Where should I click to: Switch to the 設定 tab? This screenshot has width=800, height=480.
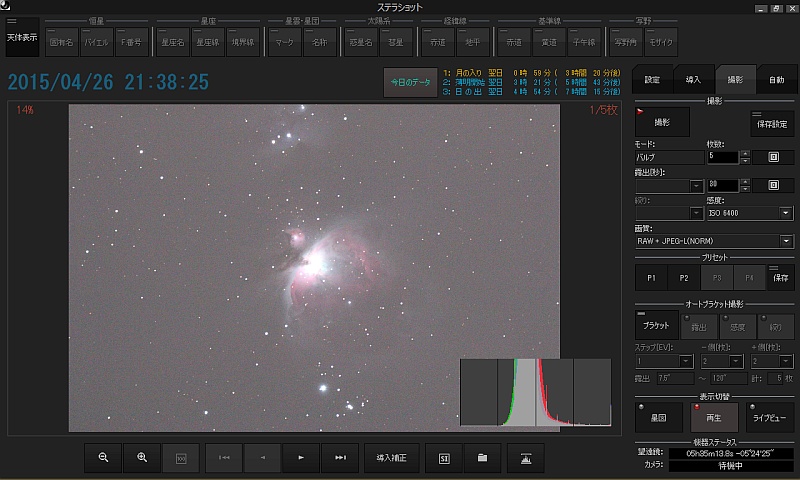pos(652,78)
